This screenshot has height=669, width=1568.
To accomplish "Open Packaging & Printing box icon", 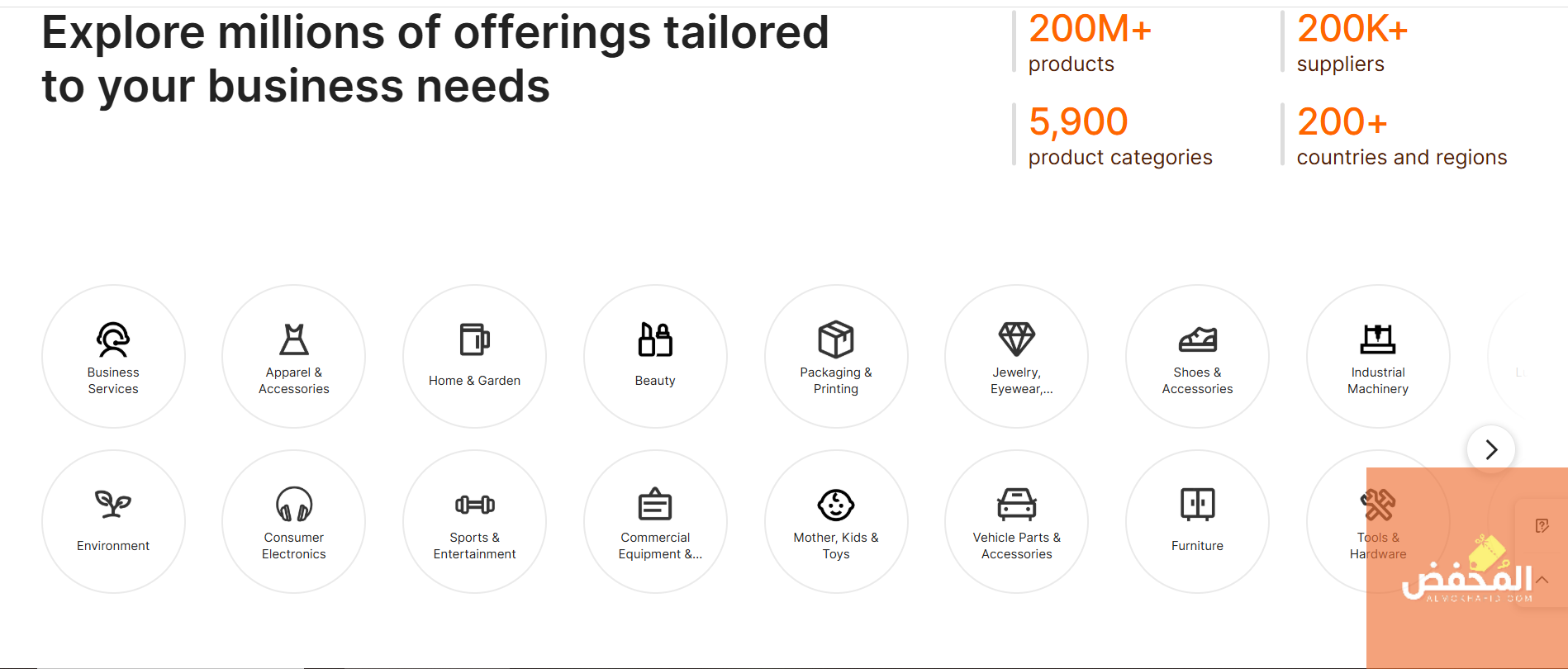I will [836, 339].
